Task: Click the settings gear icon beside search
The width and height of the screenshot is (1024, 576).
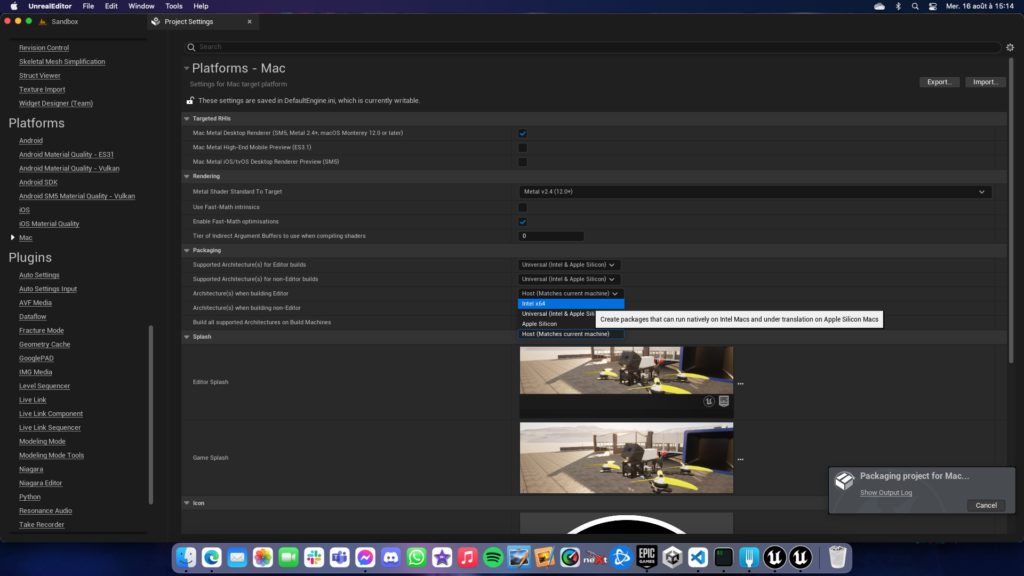Action: click(x=1010, y=47)
